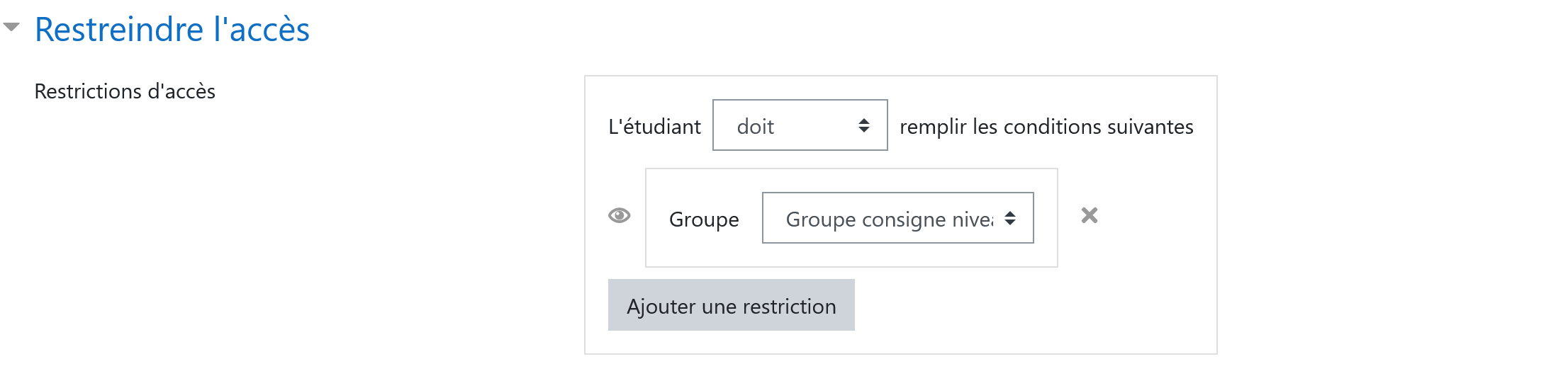Click the word 'doit' inside the selector
This screenshot has height=376, width=1568.
[x=755, y=127]
